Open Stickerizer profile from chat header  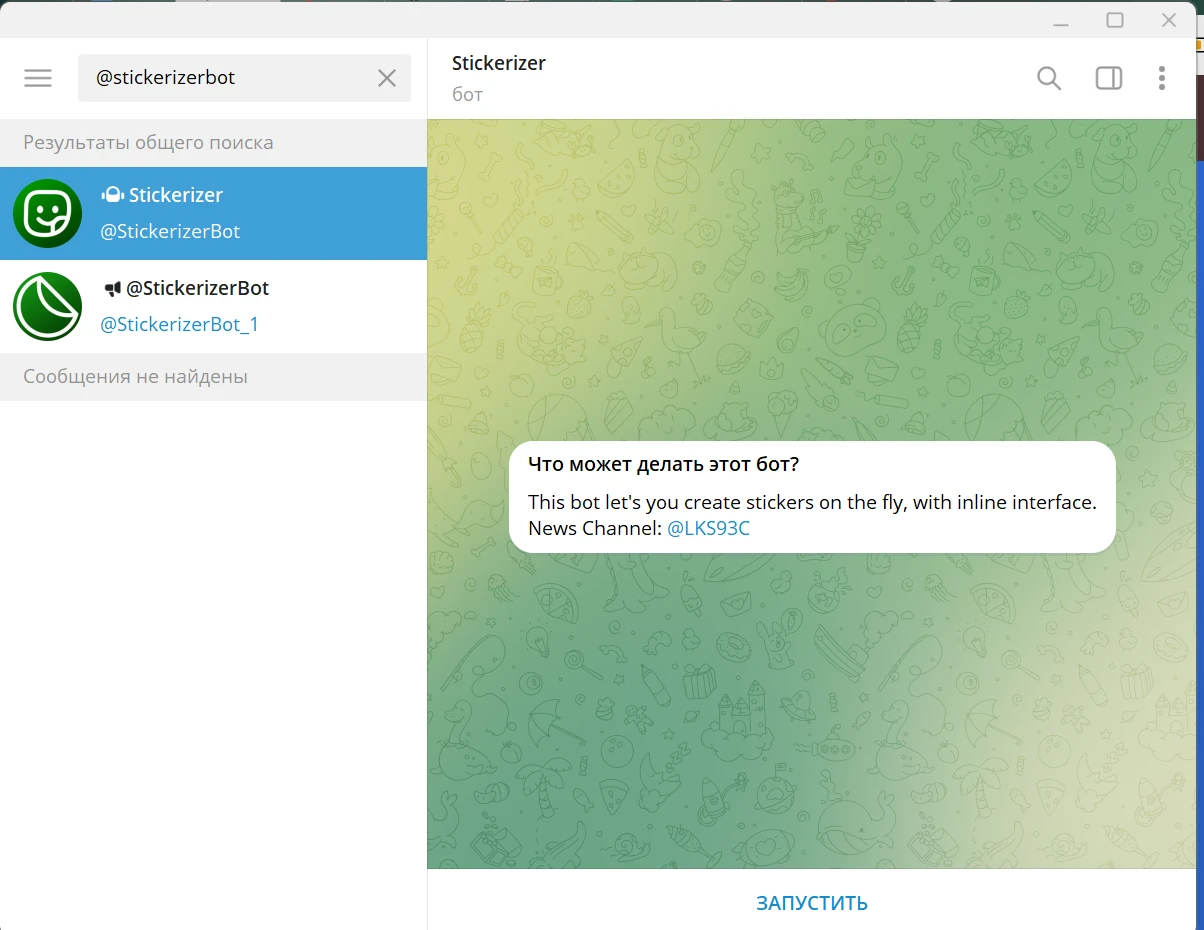click(x=499, y=63)
